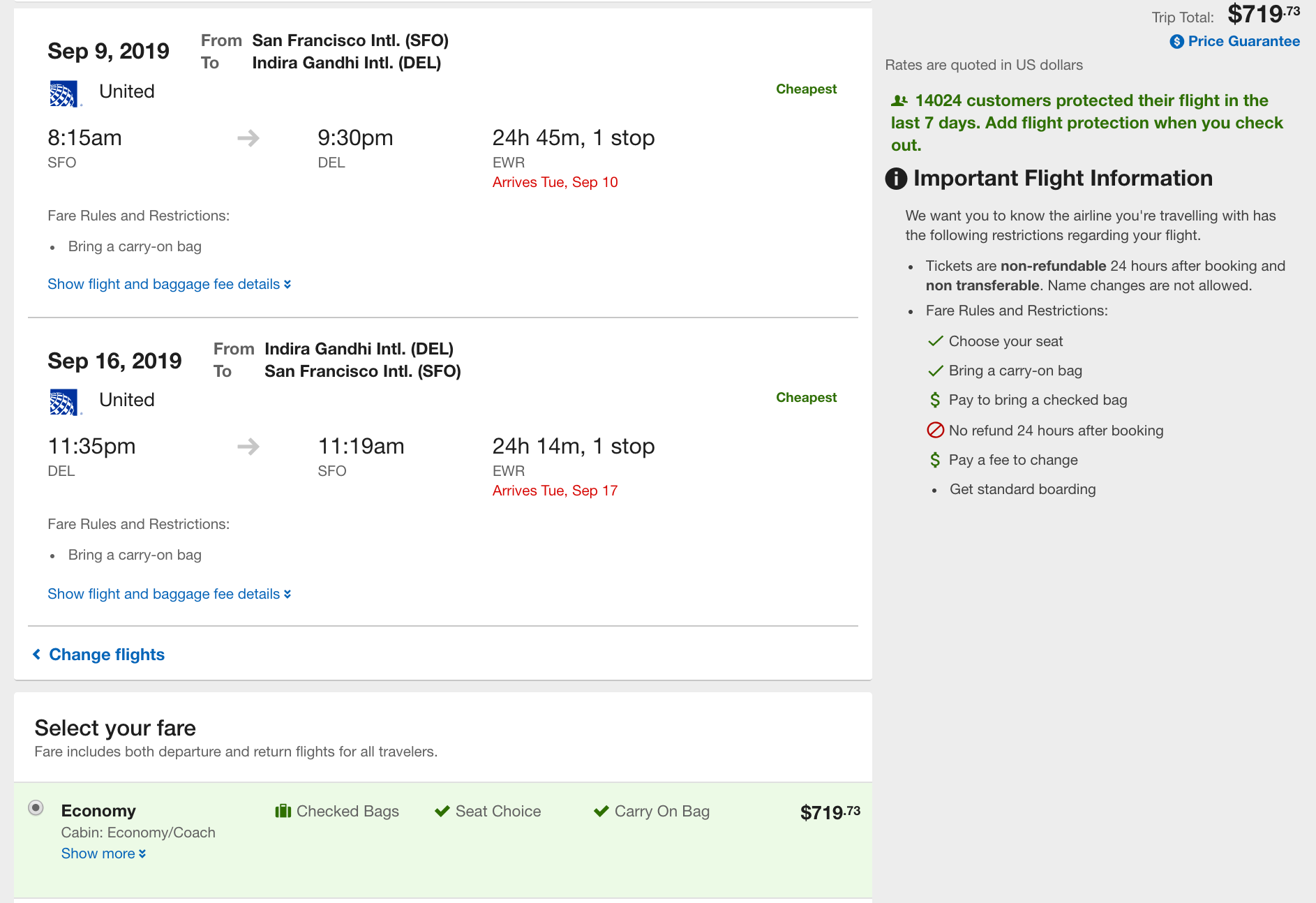Open the Price Guarantee link

[1243, 41]
